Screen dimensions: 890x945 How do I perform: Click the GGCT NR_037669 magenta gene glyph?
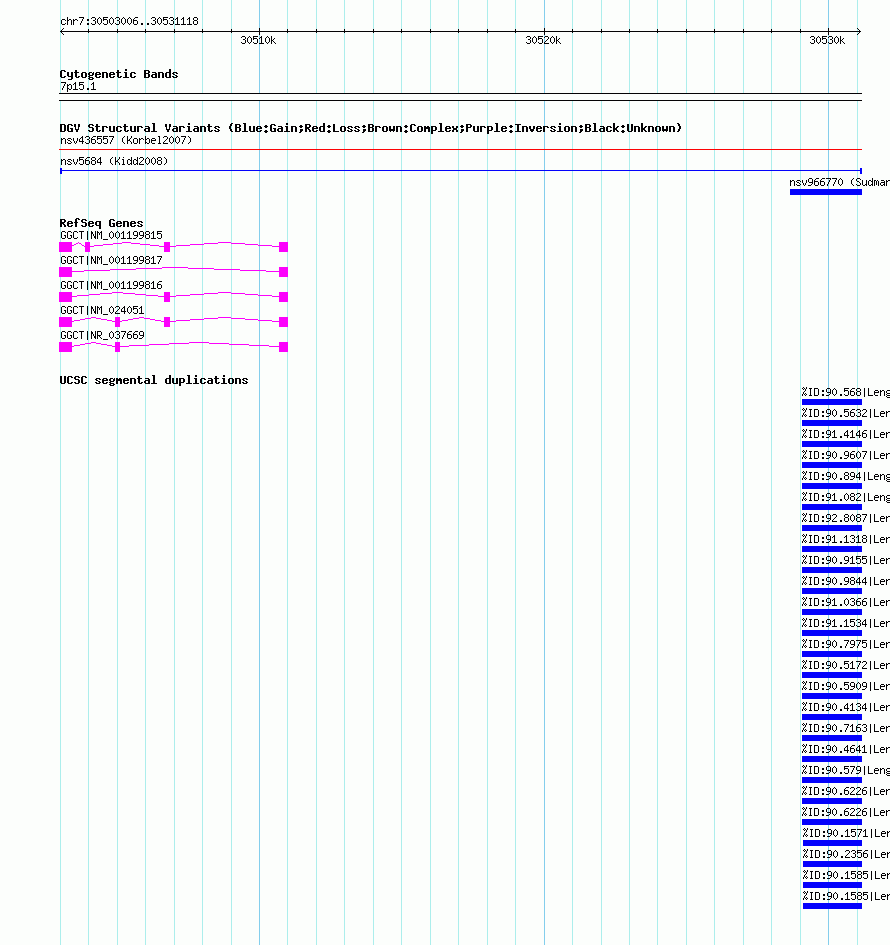(174, 347)
